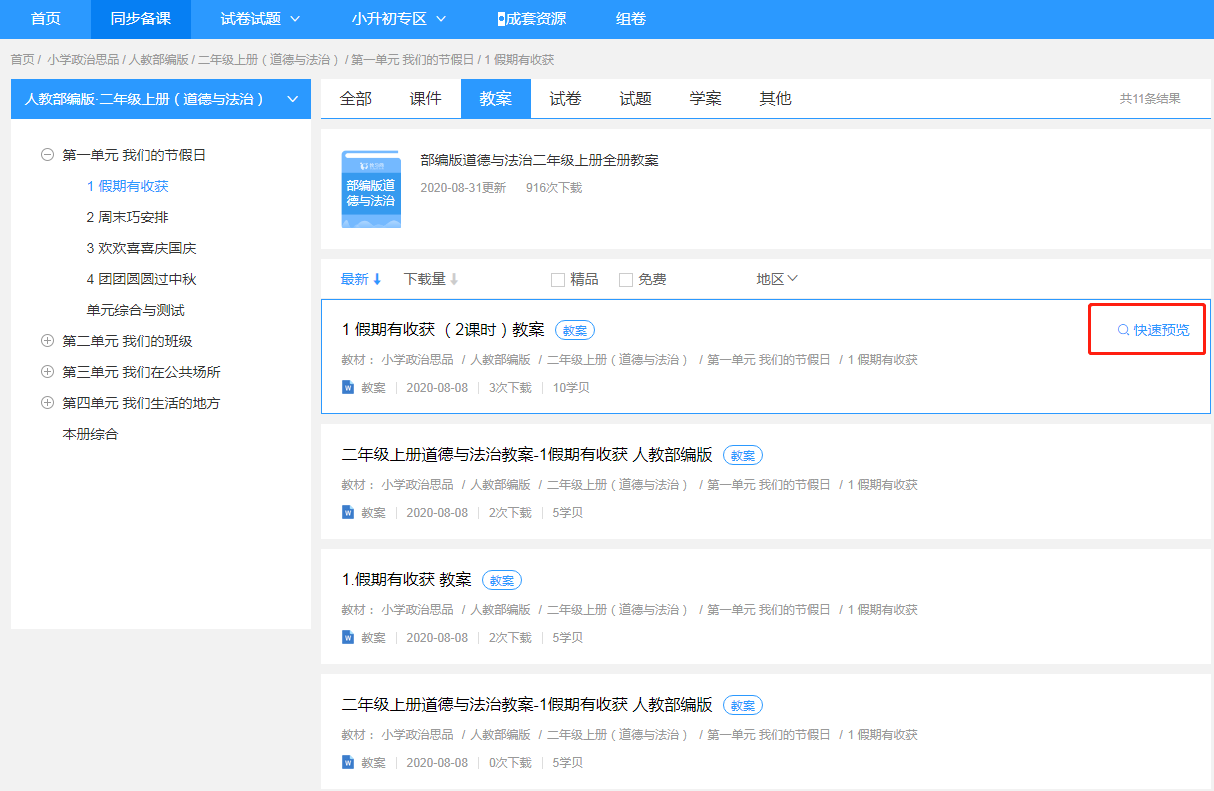Click 二年级上册 in the top breadcrumb

267,60
